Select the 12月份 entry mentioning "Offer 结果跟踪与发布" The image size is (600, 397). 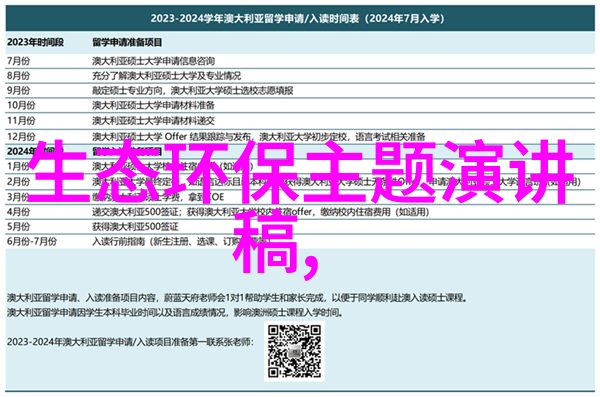point(259,136)
